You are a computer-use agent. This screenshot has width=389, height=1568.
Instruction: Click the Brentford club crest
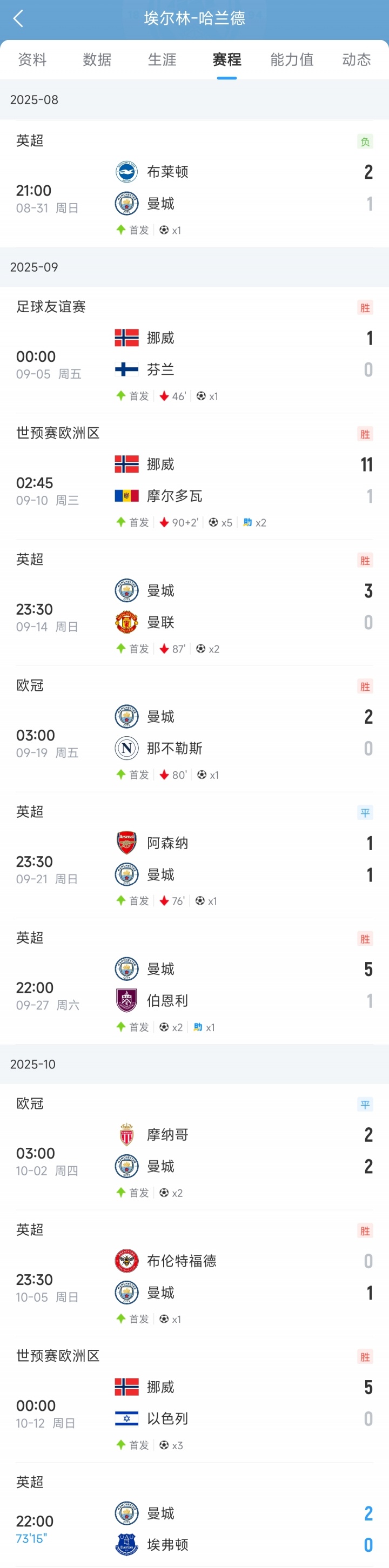click(126, 1261)
